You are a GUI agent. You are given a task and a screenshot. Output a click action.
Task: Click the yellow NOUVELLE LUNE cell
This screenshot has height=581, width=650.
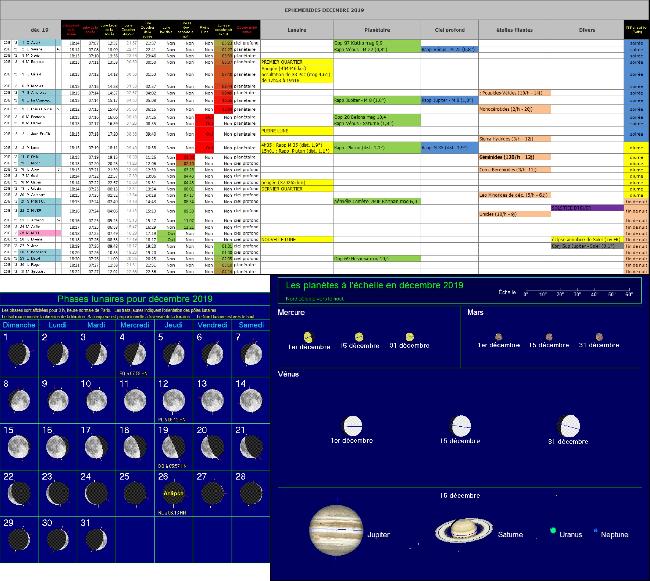[x=297, y=240]
